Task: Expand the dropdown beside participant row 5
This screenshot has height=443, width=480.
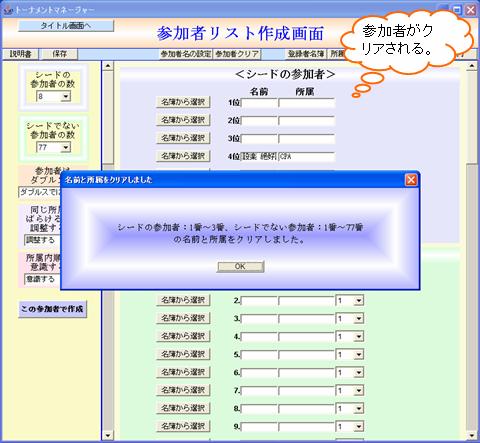Action: tap(358, 355)
